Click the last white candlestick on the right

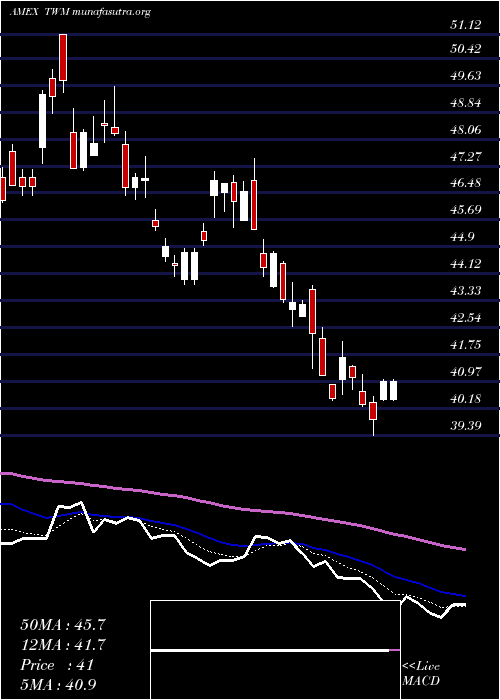point(393,391)
